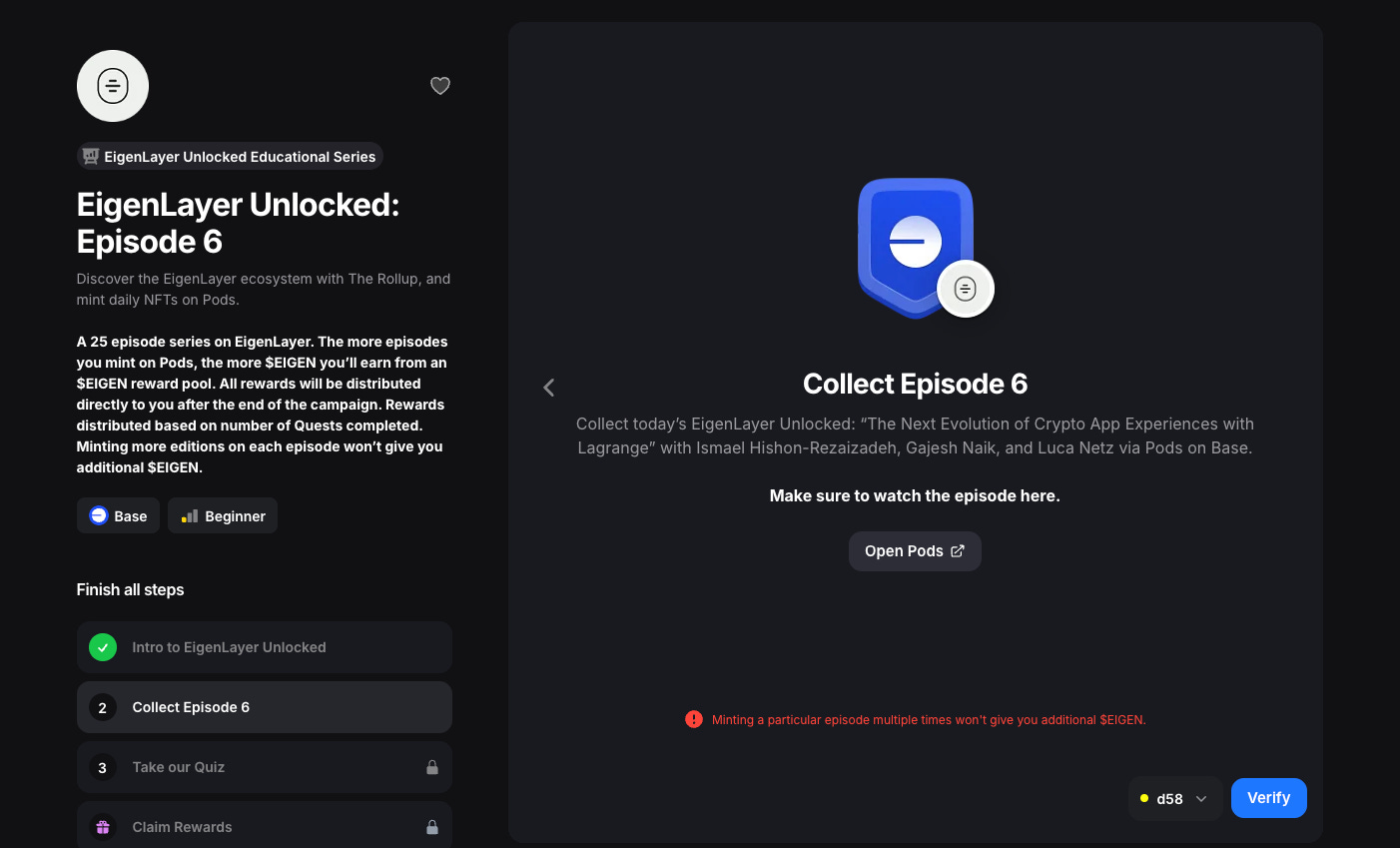Click the 'Discover the EigenLayer ecosystem' description
The image size is (1400, 848).
tap(264, 289)
